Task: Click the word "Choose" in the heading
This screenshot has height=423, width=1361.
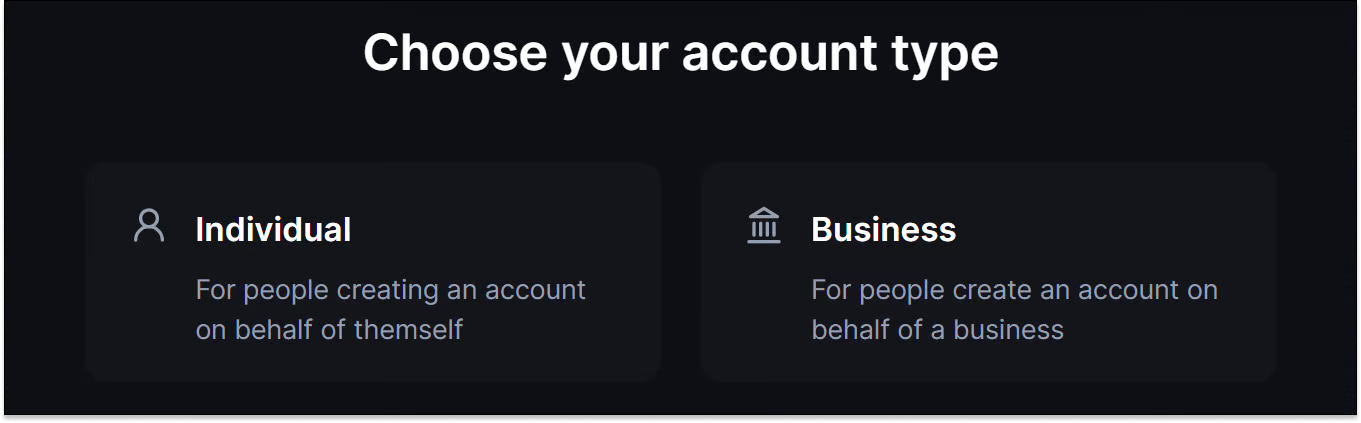Action: click(455, 52)
